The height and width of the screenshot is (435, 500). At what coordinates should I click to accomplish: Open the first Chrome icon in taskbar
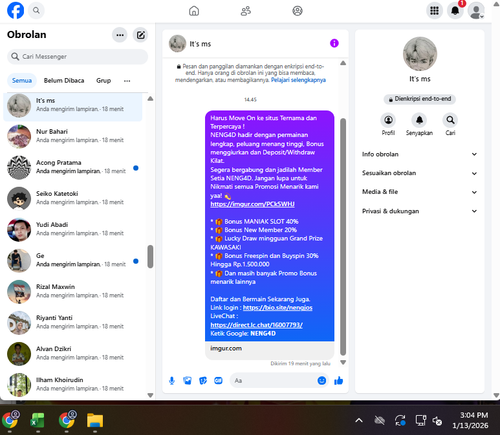point(10,420)
